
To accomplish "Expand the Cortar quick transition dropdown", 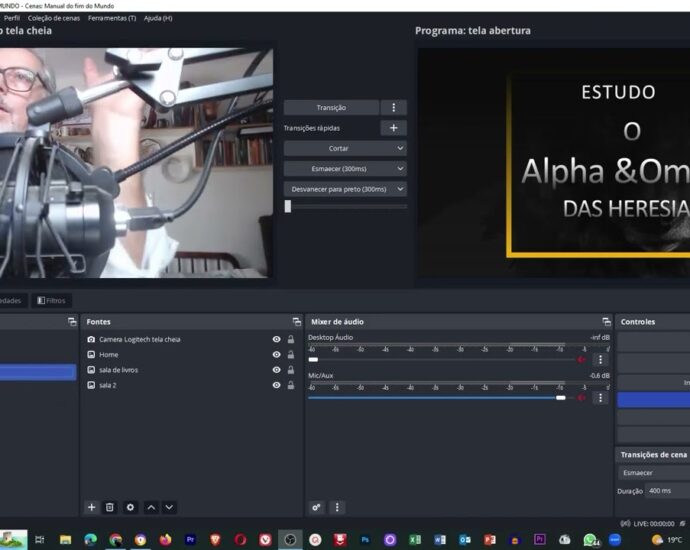I will [x=345, y=148].
